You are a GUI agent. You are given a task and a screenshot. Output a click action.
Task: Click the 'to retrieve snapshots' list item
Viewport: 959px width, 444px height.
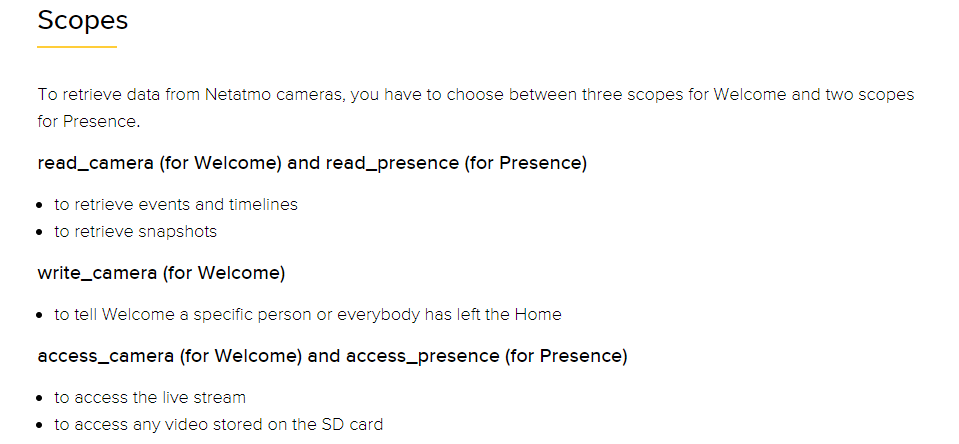coord(135,232)
